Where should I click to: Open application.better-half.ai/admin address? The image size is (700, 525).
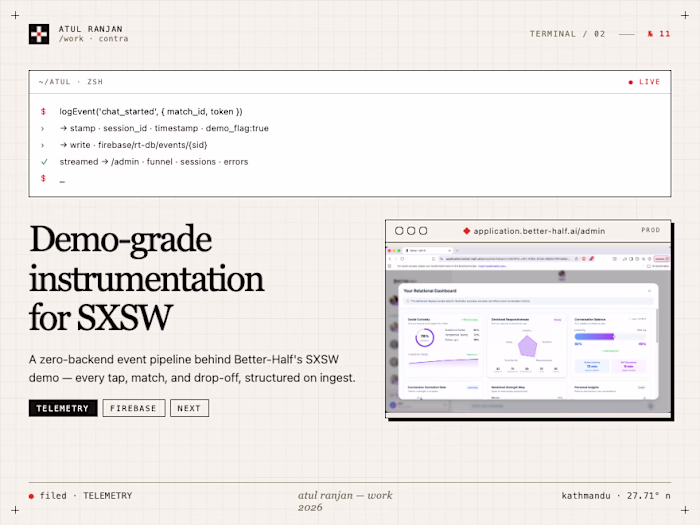coord(539,231)
